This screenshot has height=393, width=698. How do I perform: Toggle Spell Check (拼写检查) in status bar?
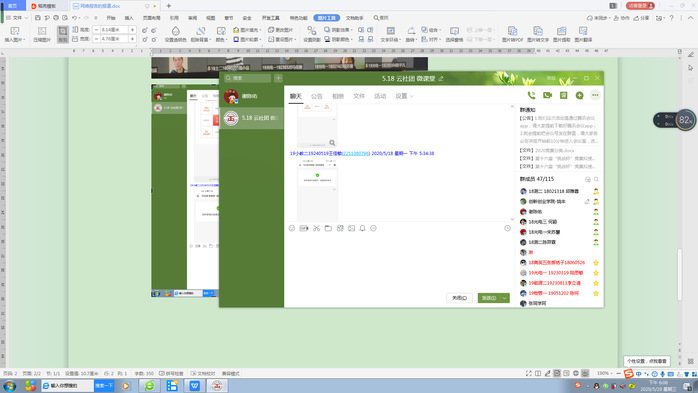pos(171,373)
